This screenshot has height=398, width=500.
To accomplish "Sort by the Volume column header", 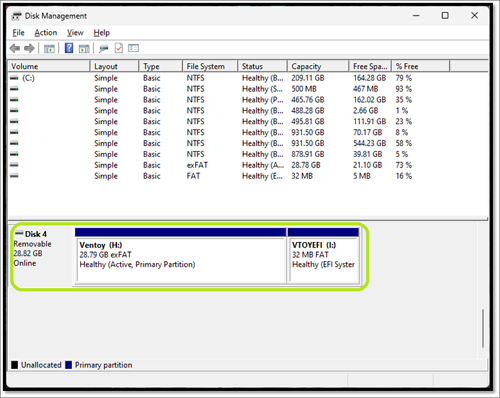I will (49, 66).
